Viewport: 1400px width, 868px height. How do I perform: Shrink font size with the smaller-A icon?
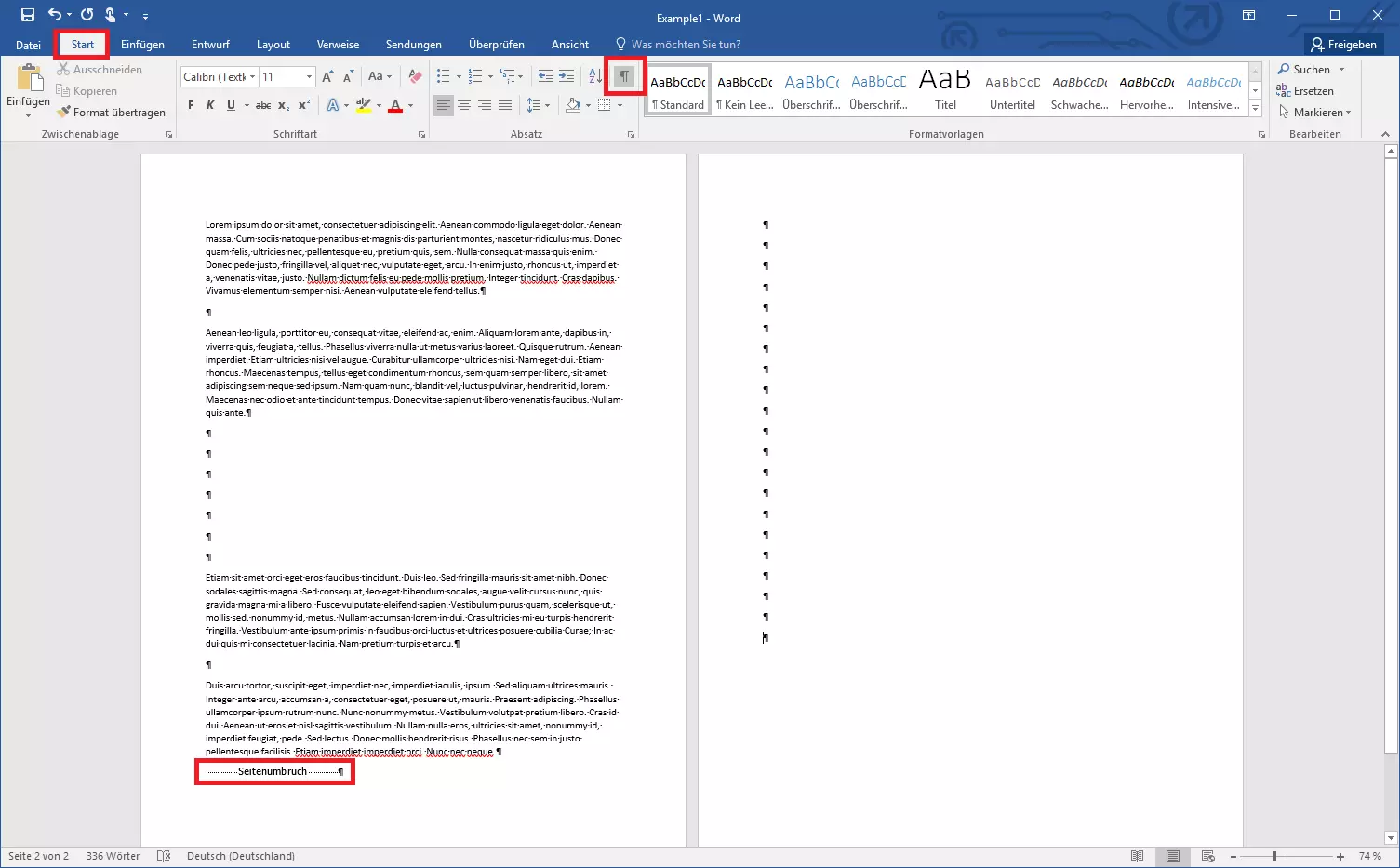point(348,76)
